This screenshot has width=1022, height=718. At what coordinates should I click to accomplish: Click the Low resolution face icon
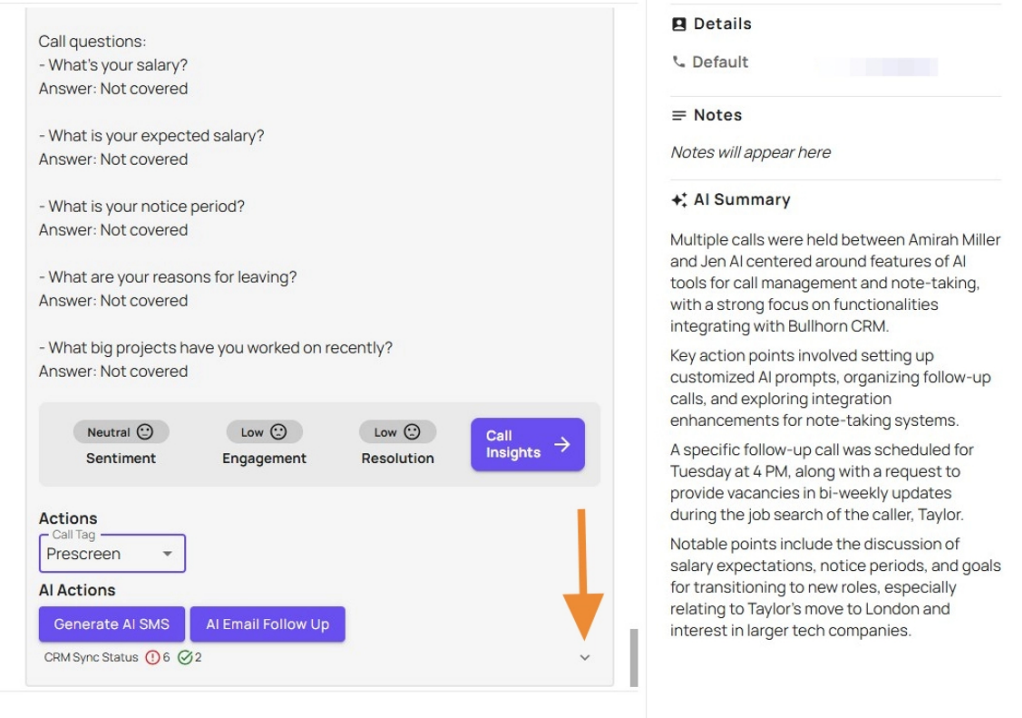pyautogui.click(x=412, y=432)
